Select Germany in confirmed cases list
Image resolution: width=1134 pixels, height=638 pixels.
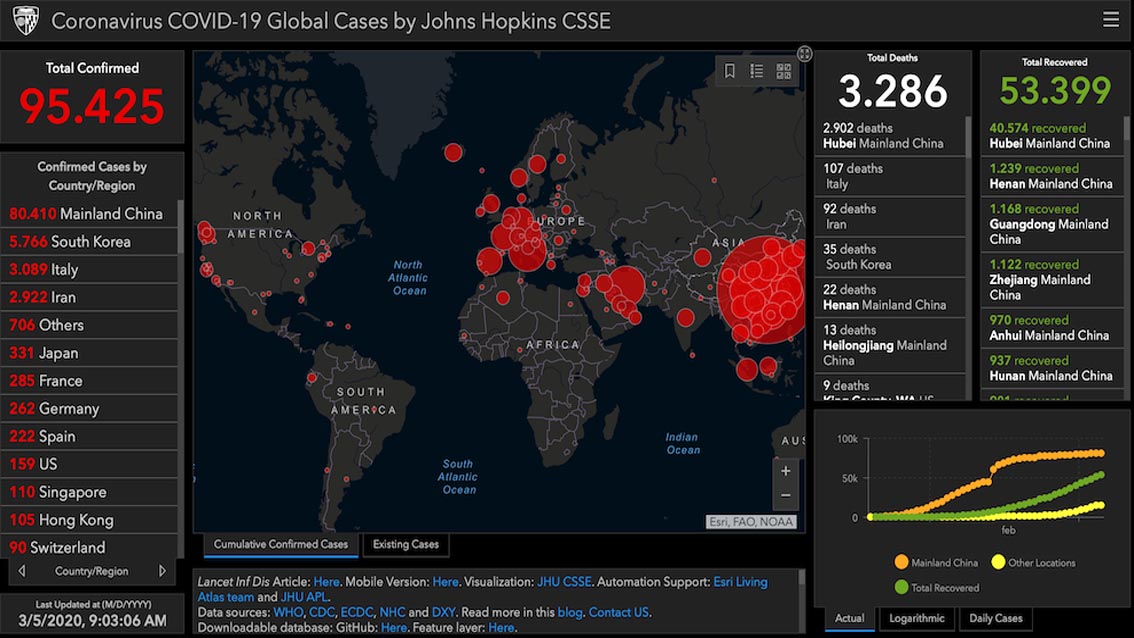click(x=89, y=409)
